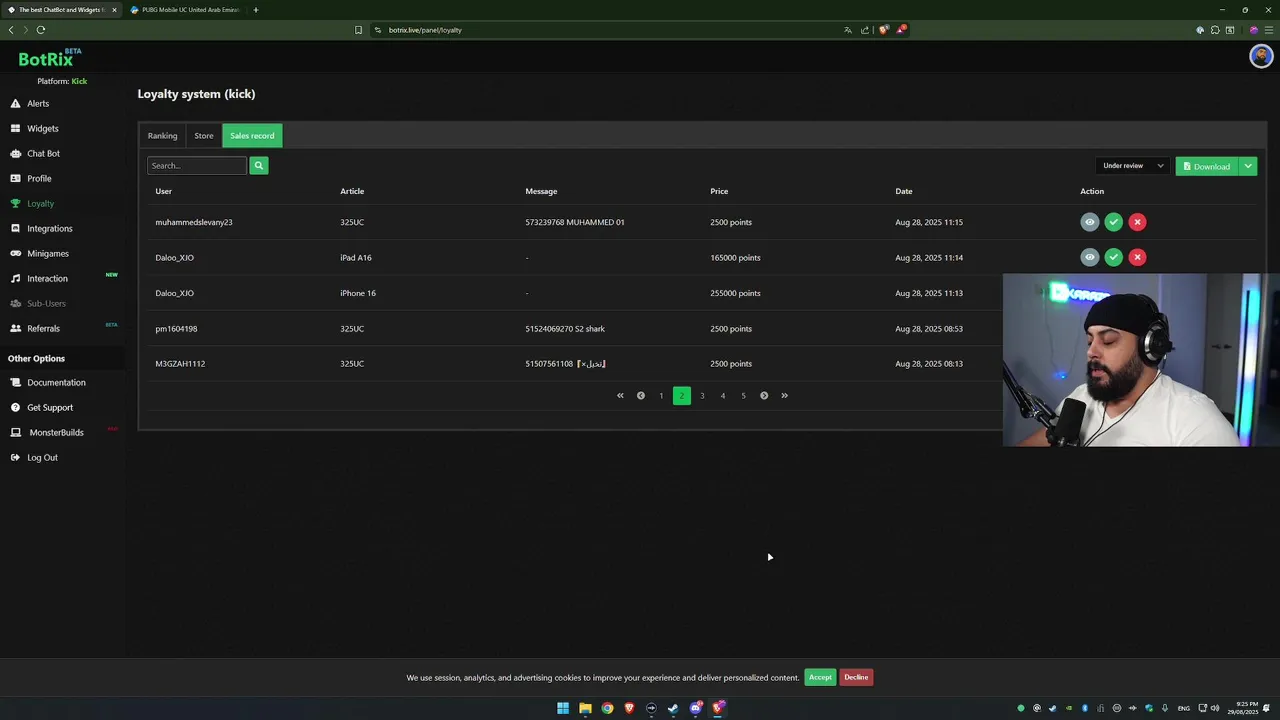Click message 51524069270 S2 shark

565,328
